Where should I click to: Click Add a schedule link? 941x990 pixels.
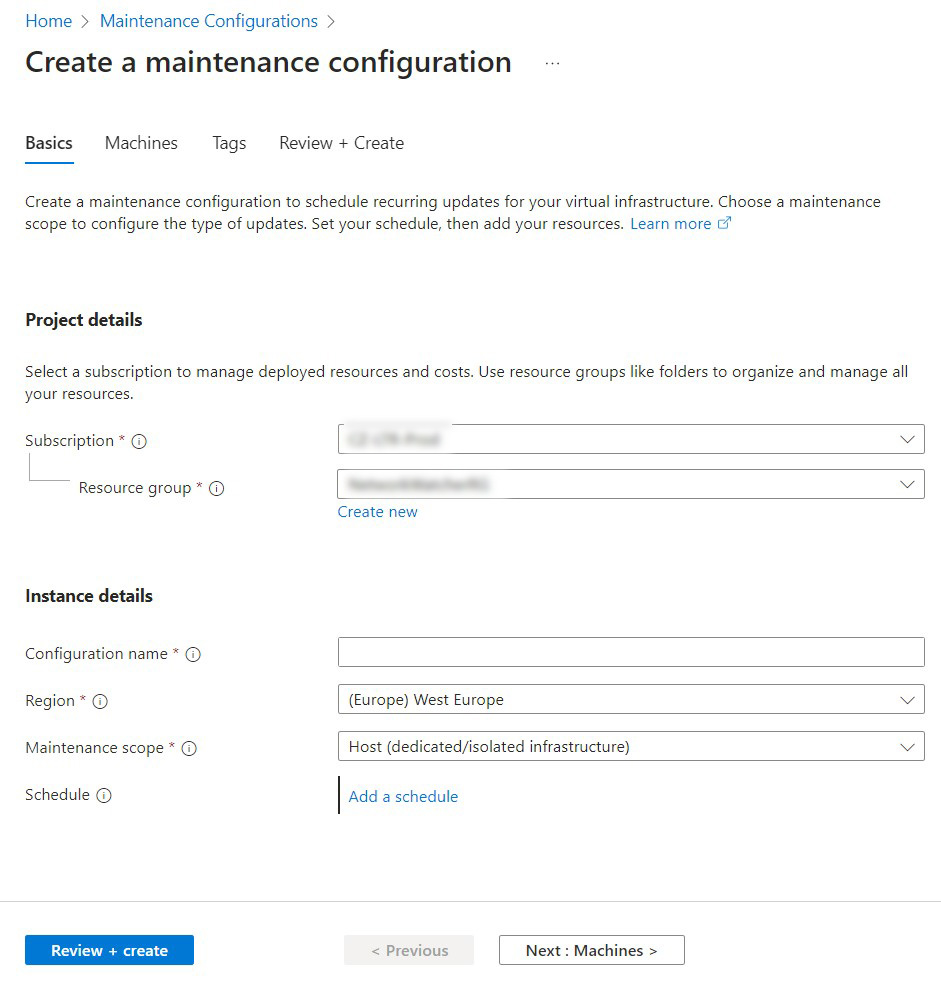click(x=404, y=797)
